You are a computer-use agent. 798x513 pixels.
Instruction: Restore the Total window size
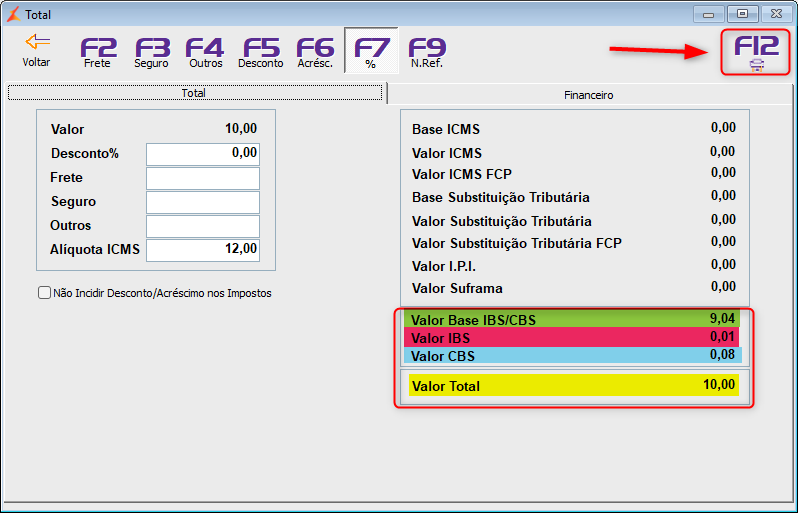point(742,14)
